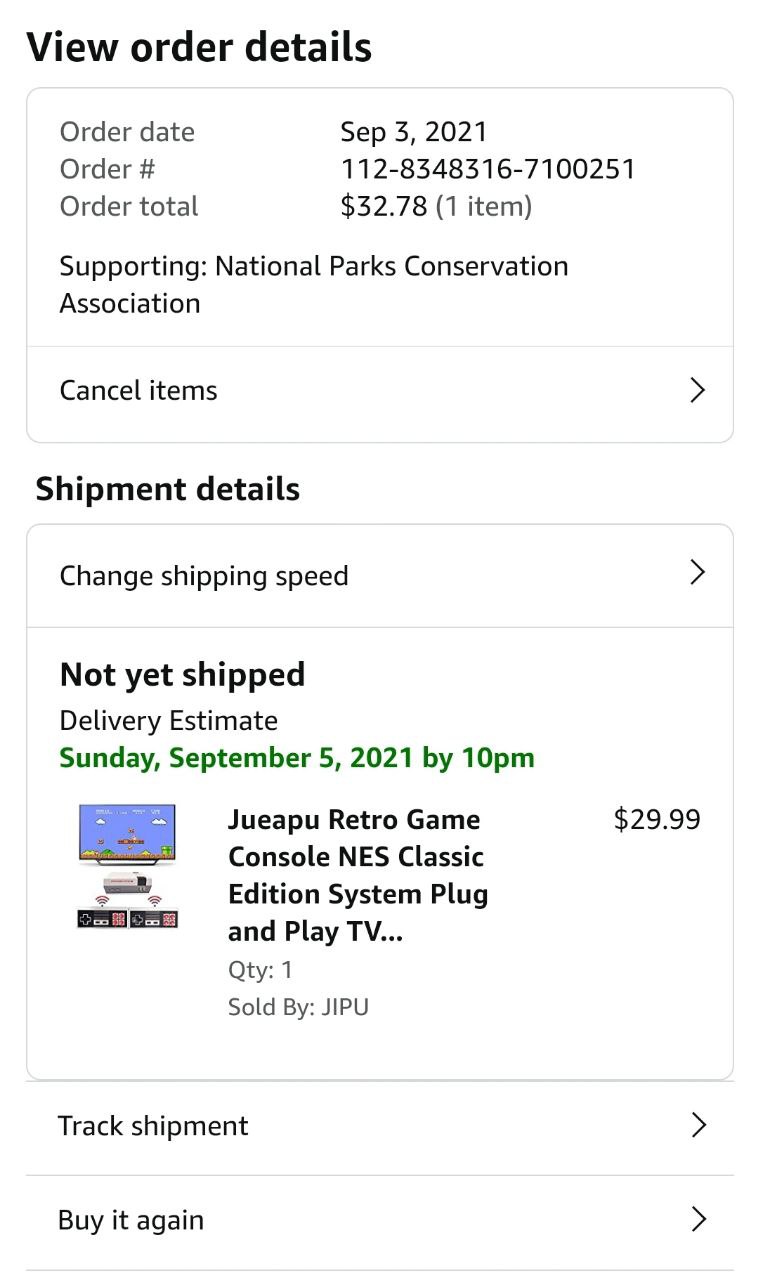Click the chevron arrow beside Cancel items
The height and width of the screenshot is (1280, 759).
[698, 390]
